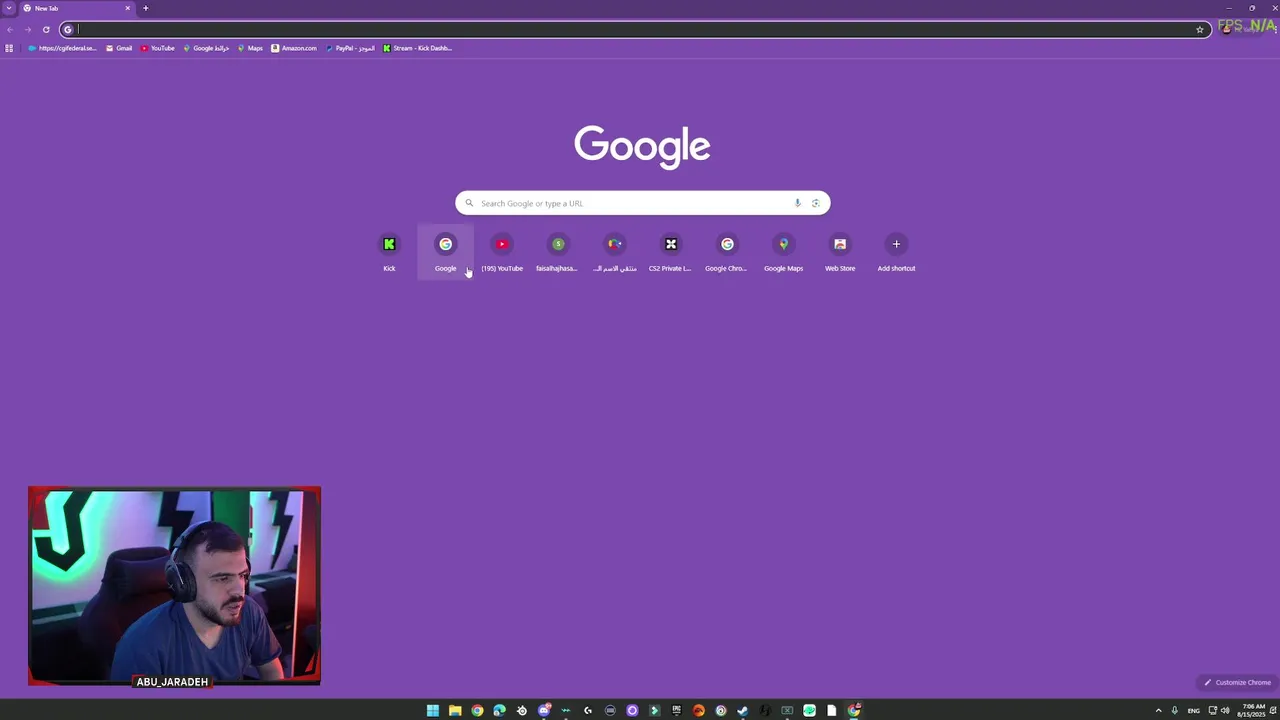
Task: Open the Google Chro... shortcut tile
Action: click(727, 251)
